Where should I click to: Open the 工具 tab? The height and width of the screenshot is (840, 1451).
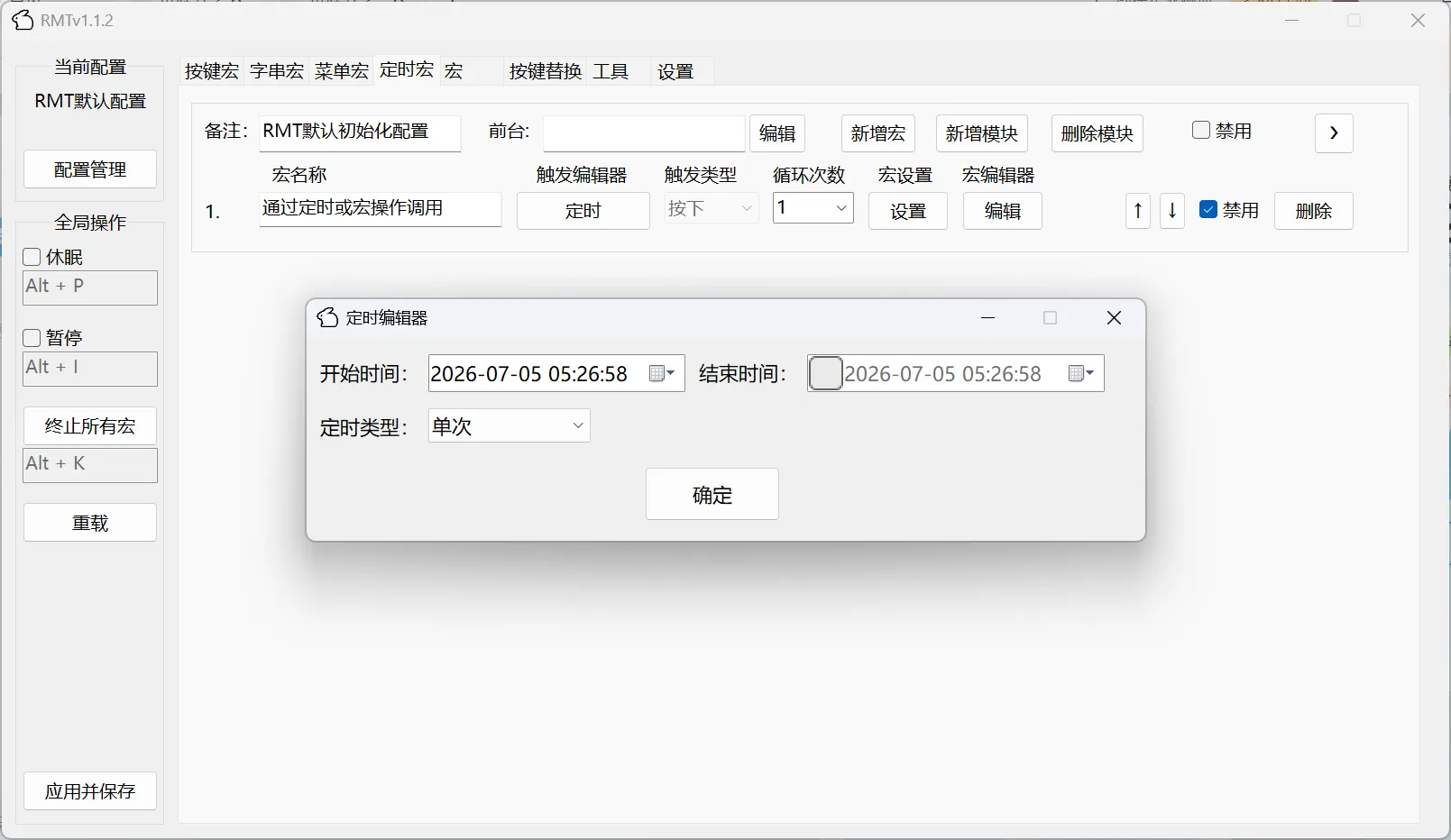tap(620, 71)
